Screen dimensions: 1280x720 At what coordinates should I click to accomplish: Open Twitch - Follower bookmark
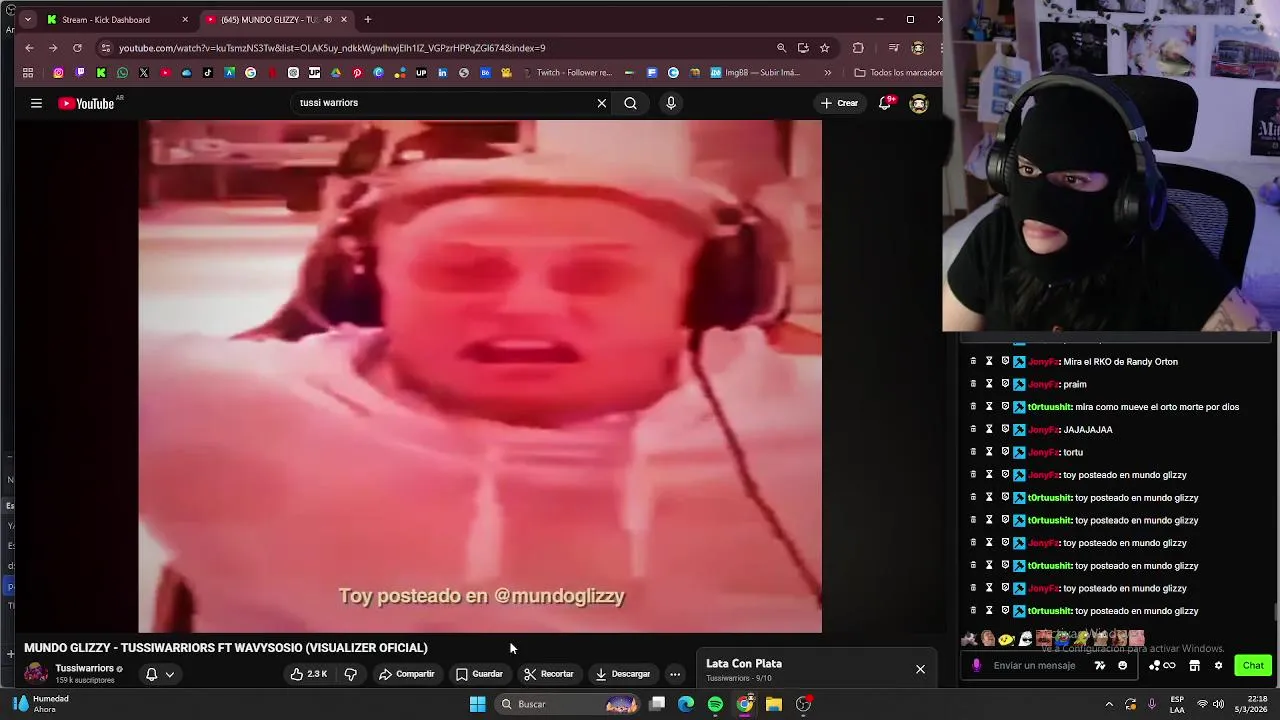(566, 73)
